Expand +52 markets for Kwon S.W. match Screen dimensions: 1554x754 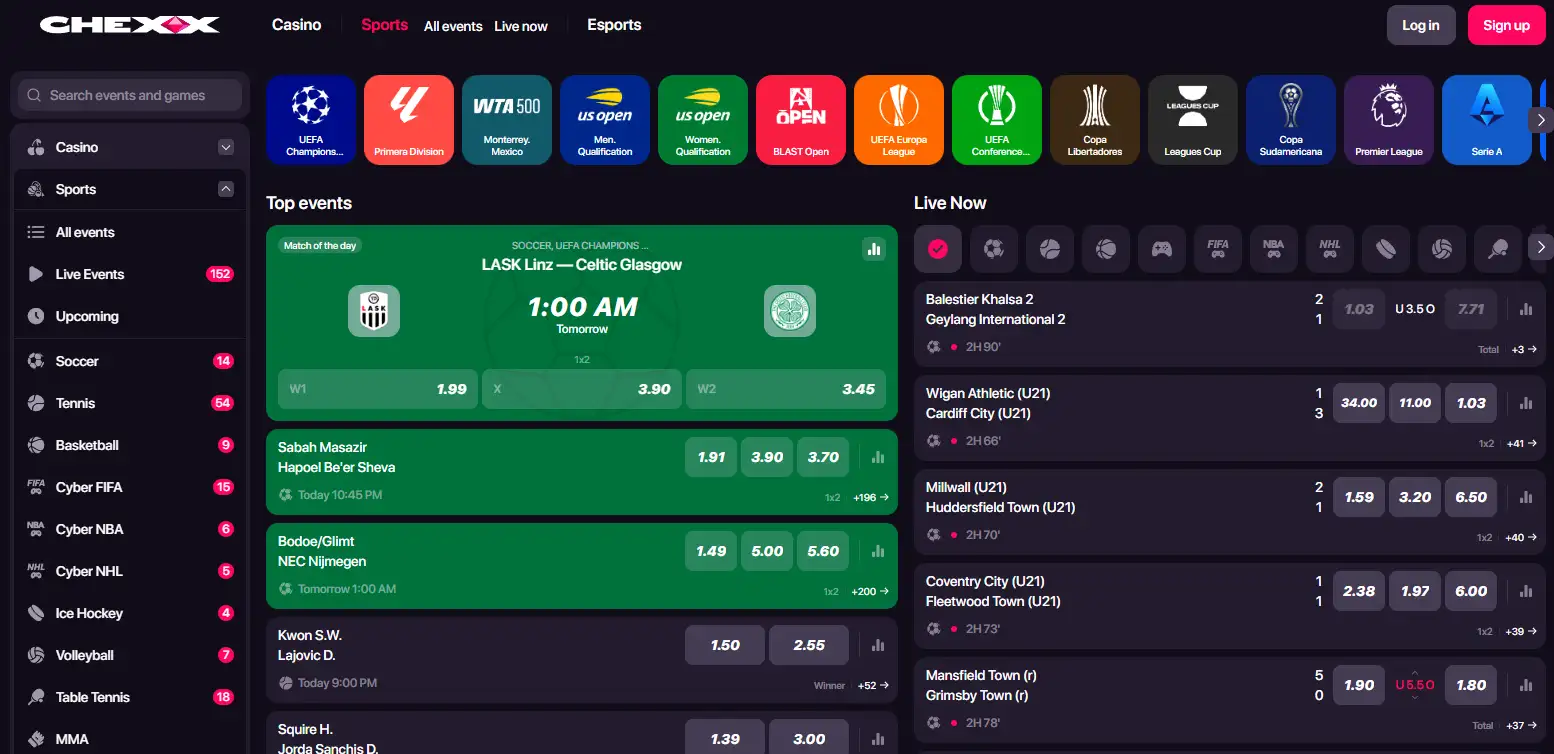point(873,685)
